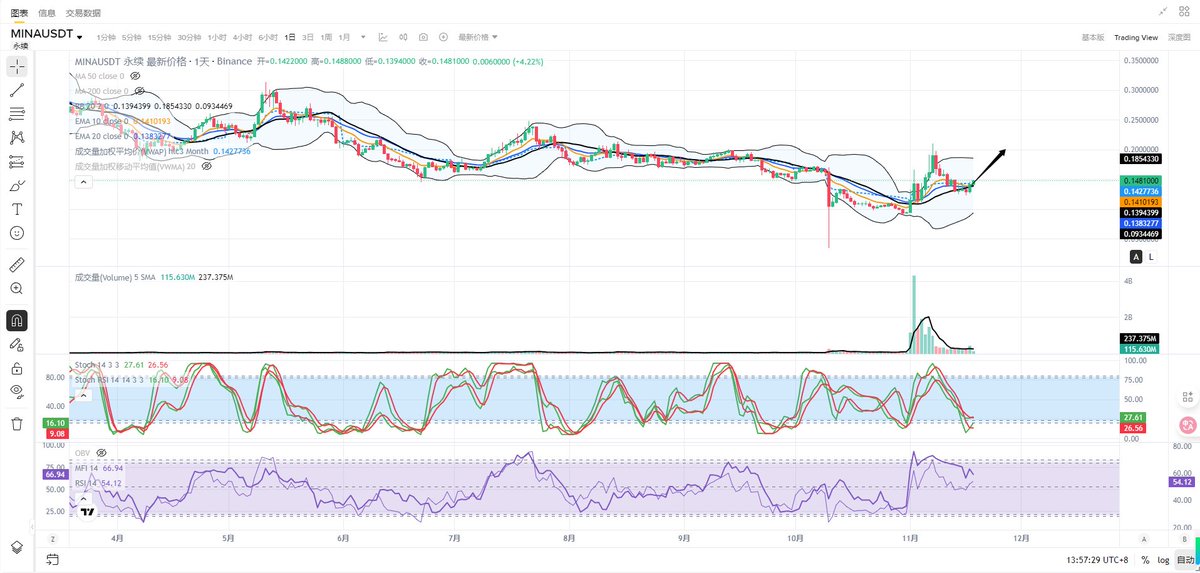Open the horizontal lines tool group
Viewport: 1200px width, 573px height.
point(17,113)
